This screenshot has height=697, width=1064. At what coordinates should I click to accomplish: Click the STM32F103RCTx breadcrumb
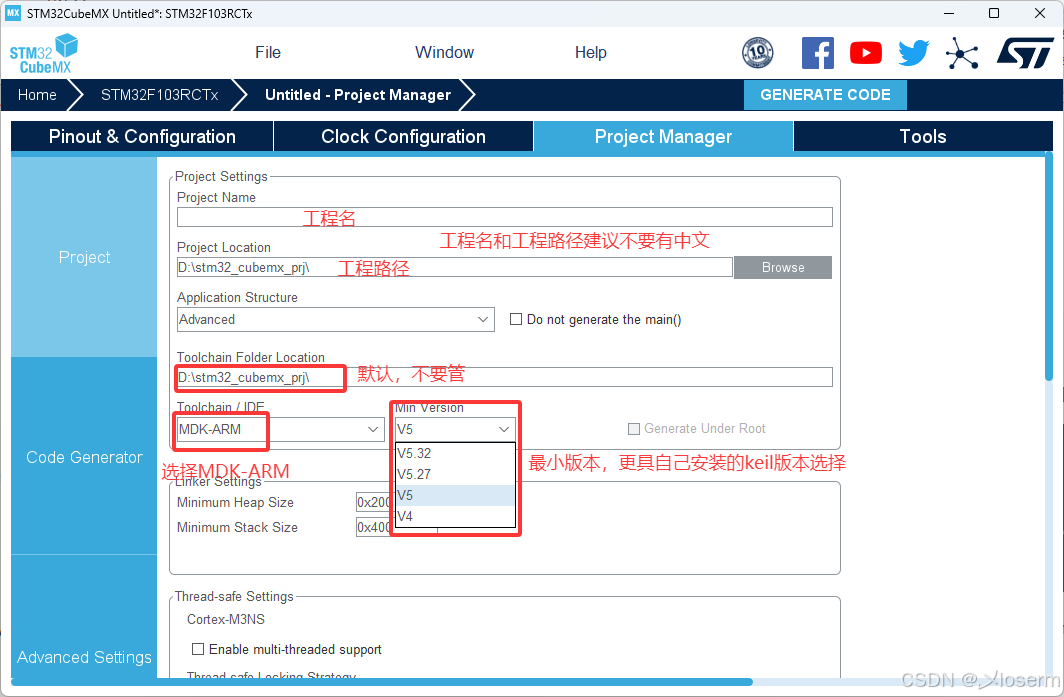(159, 95)
